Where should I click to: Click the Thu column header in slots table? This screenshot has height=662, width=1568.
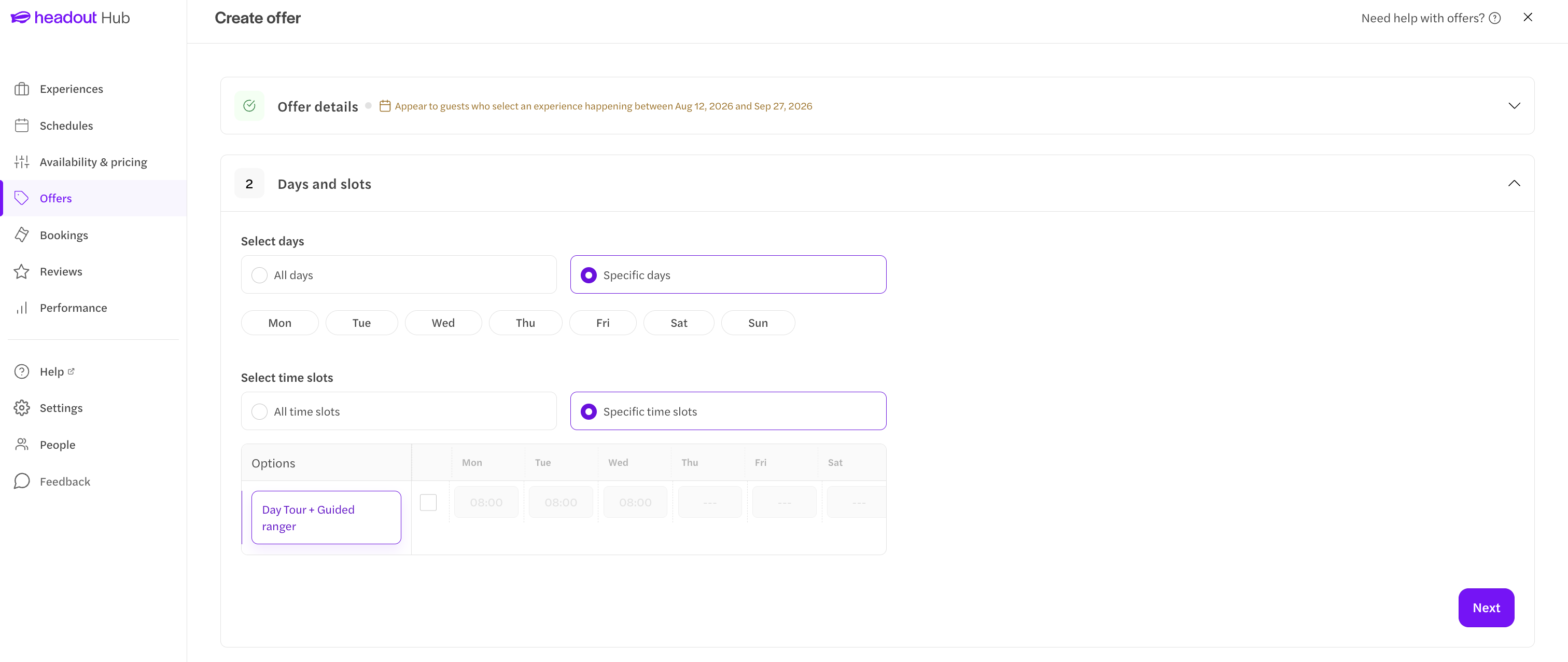tap(690, 463)
